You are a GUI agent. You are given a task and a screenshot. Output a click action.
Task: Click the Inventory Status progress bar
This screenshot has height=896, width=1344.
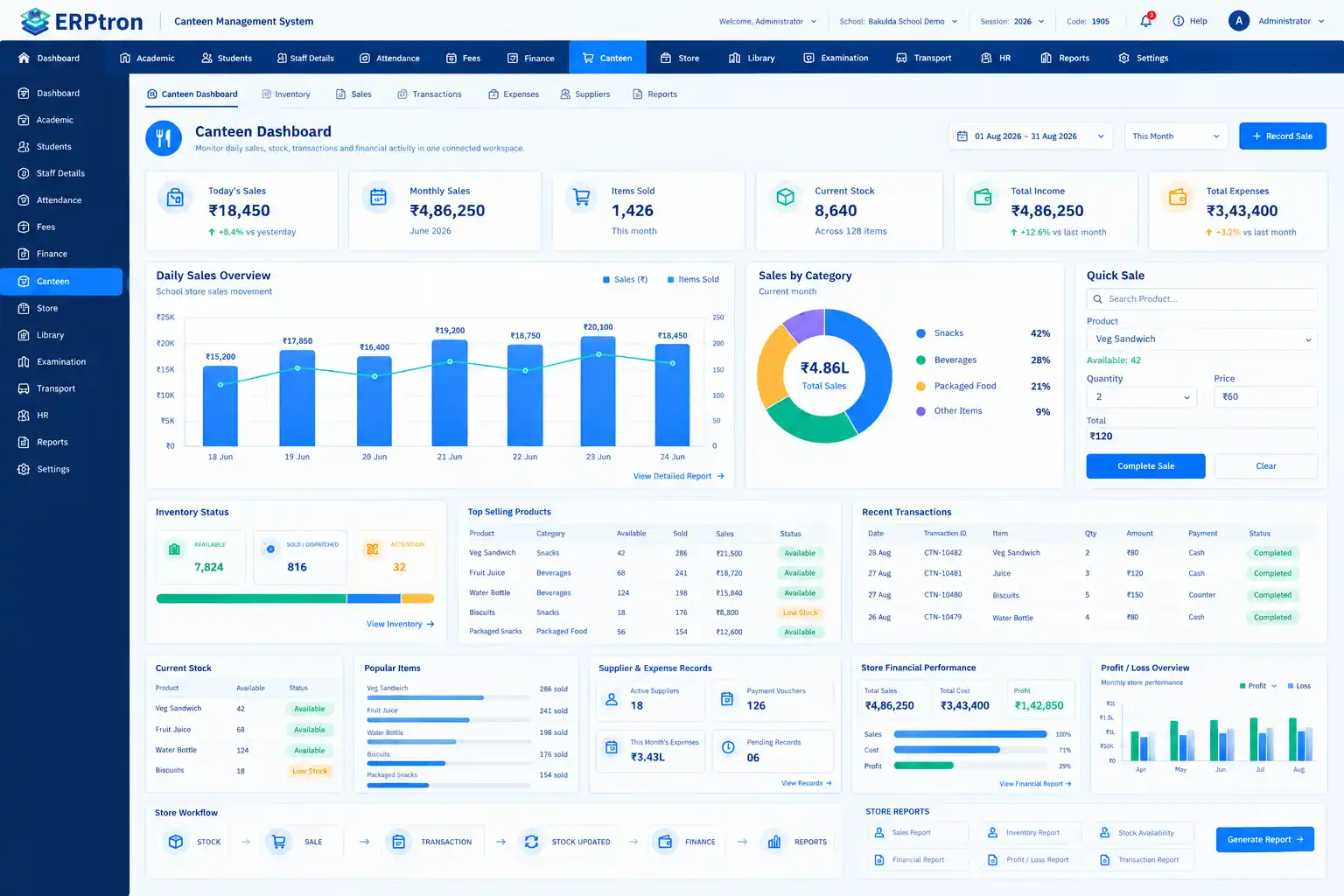pyautogui.click(x=295, y=598)
